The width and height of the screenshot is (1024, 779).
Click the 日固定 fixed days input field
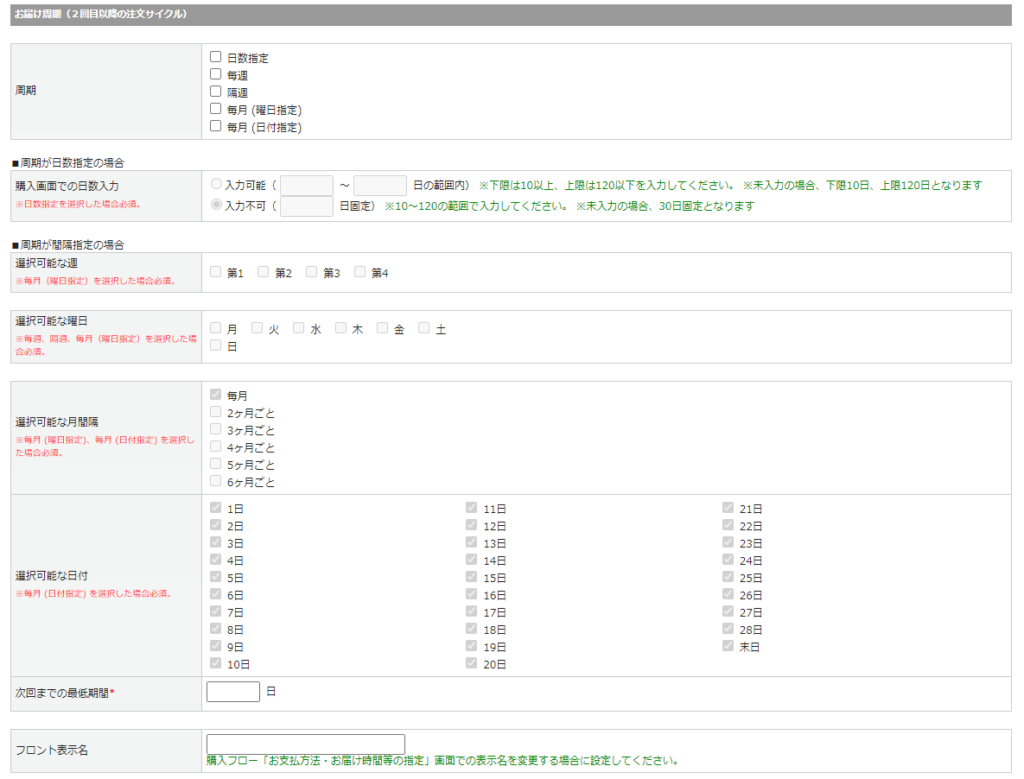(306, 206)
